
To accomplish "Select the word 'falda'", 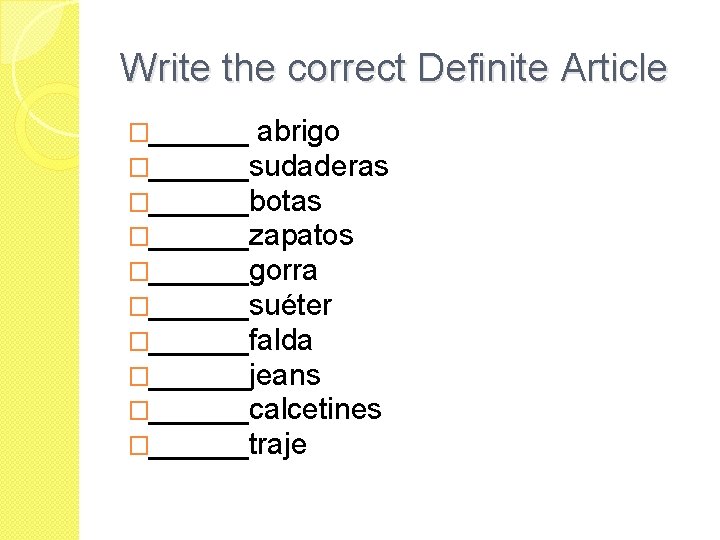I will [x=280, y=340].
